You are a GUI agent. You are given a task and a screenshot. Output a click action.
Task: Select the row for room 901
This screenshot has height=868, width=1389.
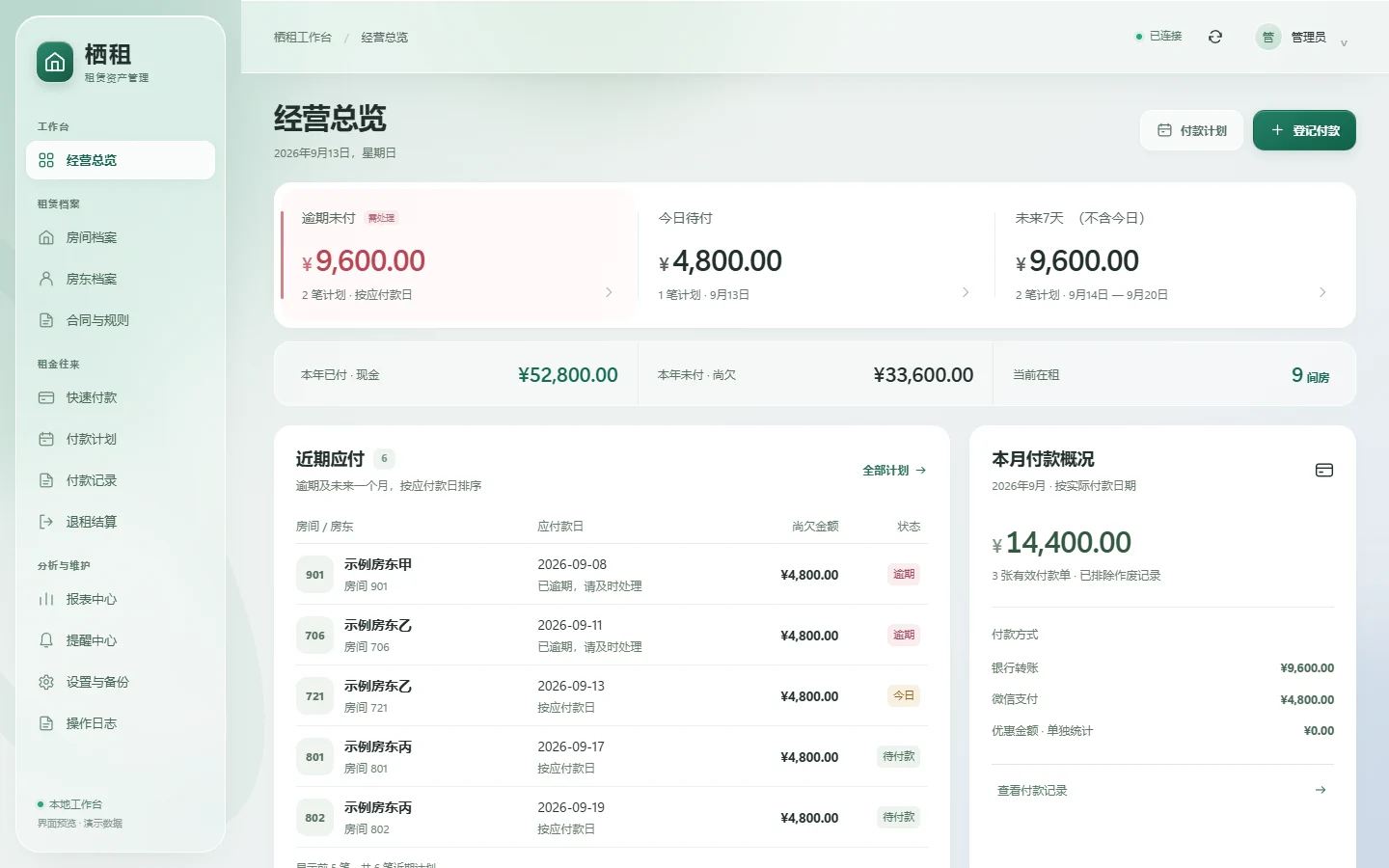coord(612,575)
